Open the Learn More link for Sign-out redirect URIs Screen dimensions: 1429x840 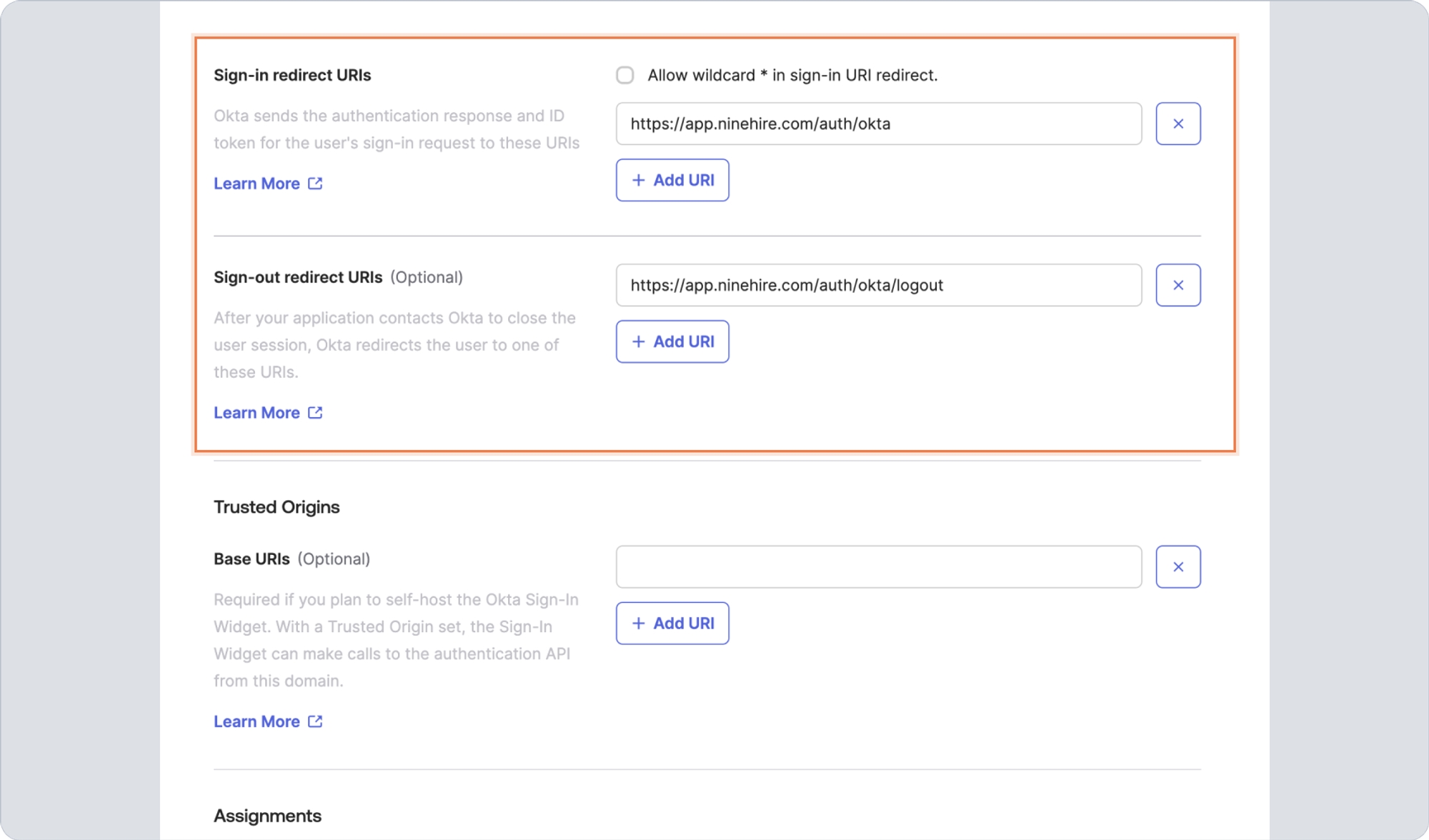pyautogui.click(x=257, y=413)
